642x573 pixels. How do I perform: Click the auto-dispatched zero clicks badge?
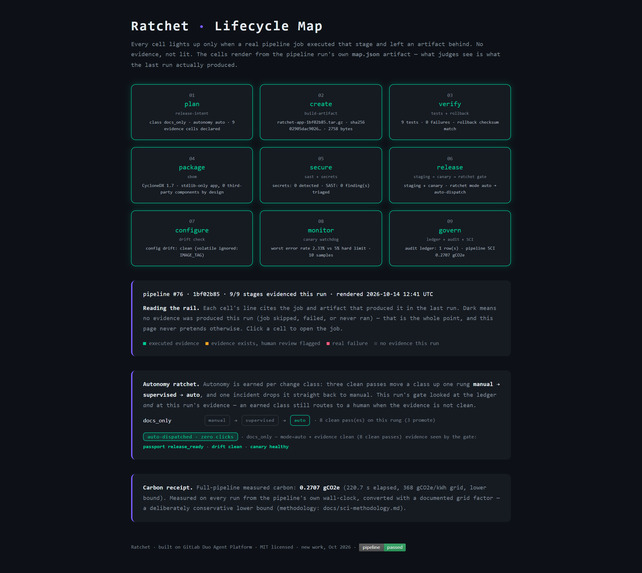pos(190,437)
